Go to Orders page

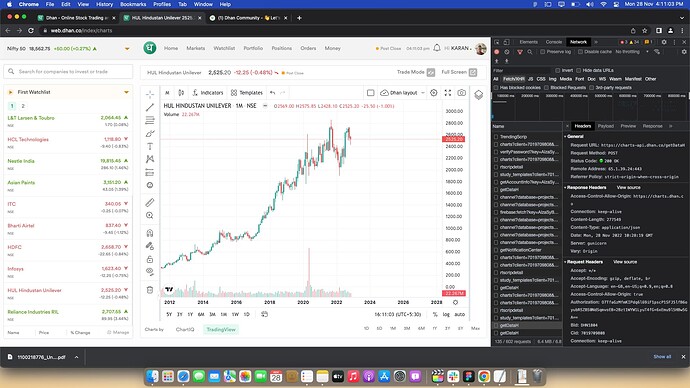pyautogui.click(x=308, y=48)
